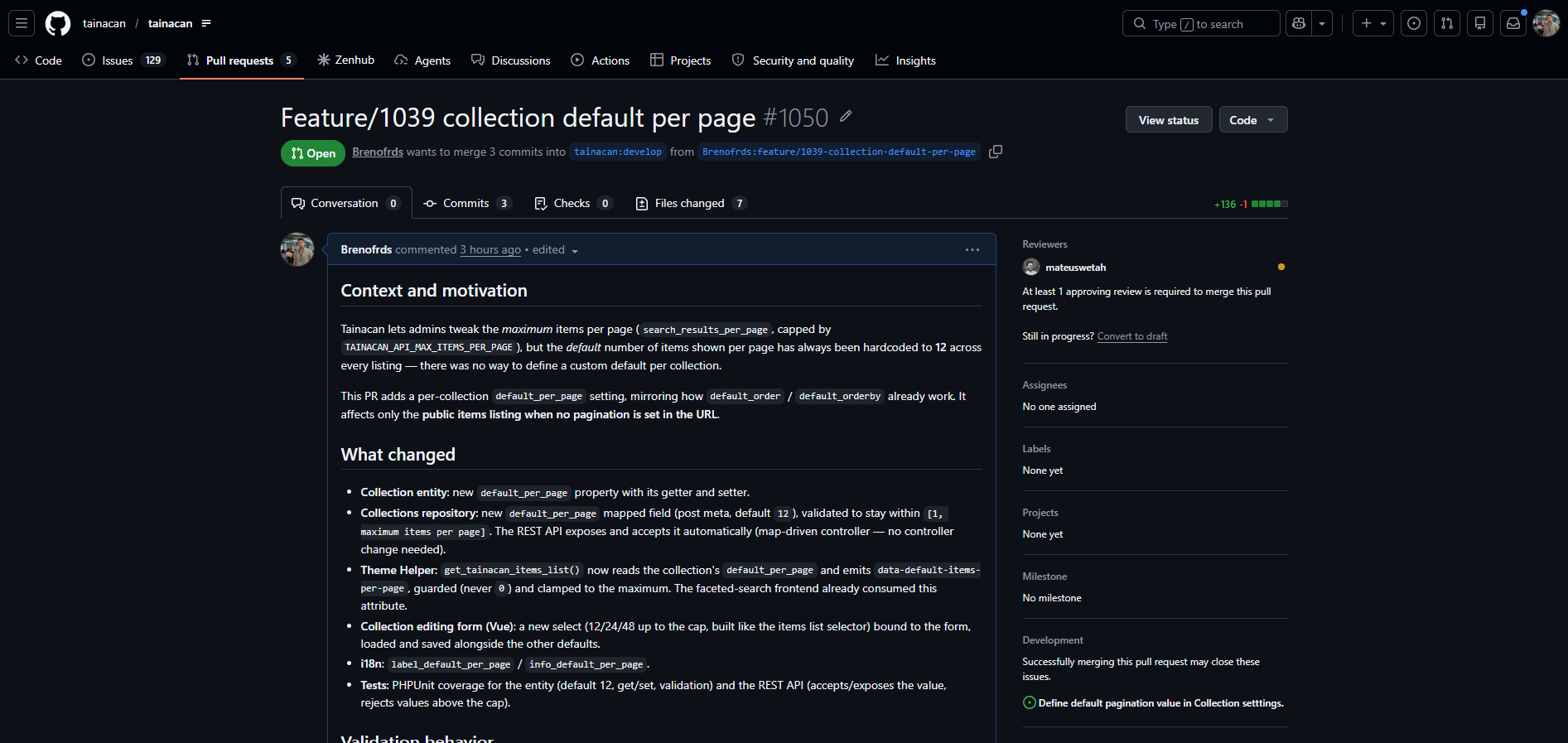Click the View status button
This screenshot has width=1568, height=743.
[1169, 120]
